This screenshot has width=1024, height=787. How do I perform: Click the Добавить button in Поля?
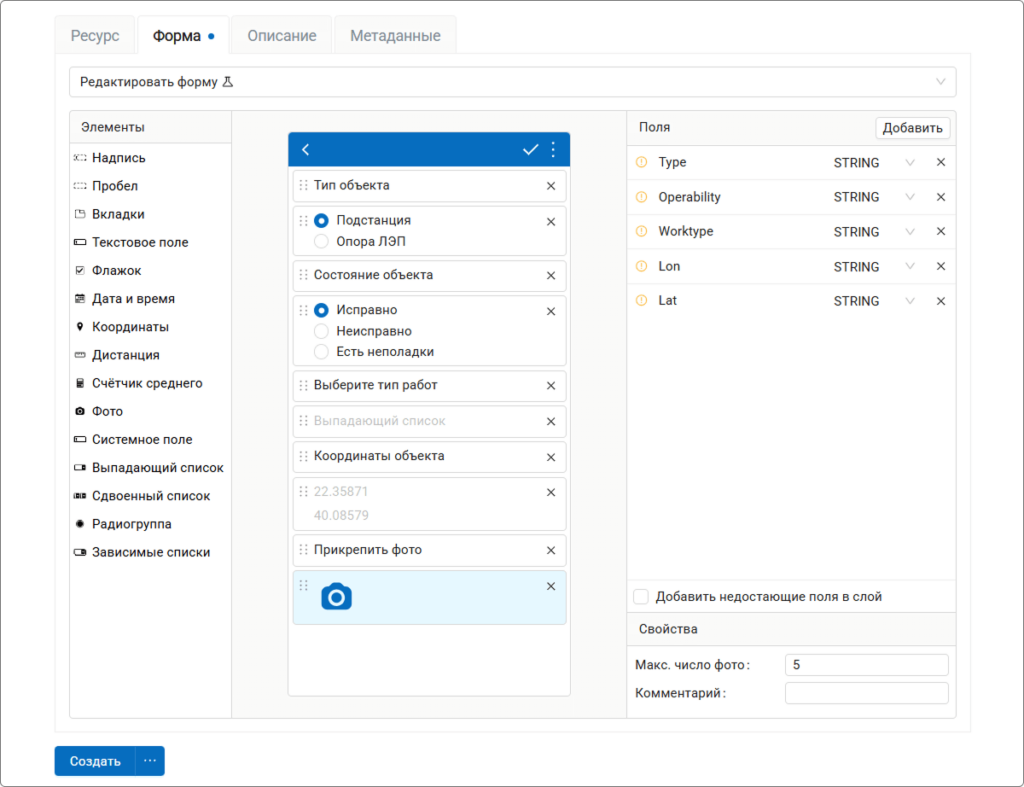pyautogui.click(x=912, y=128)
